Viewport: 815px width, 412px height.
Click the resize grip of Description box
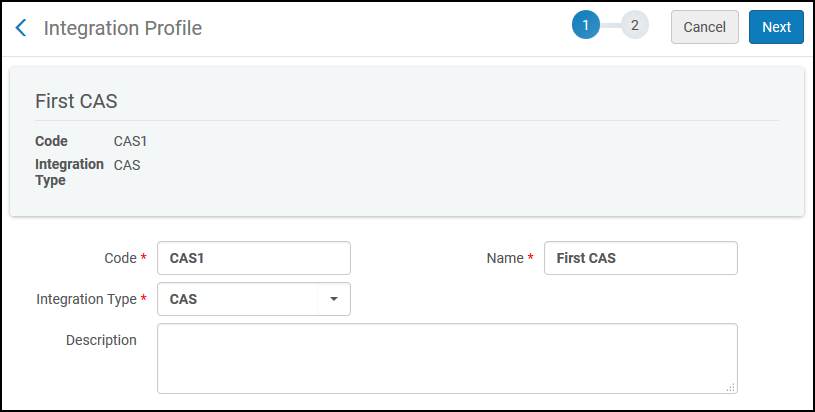730,387
